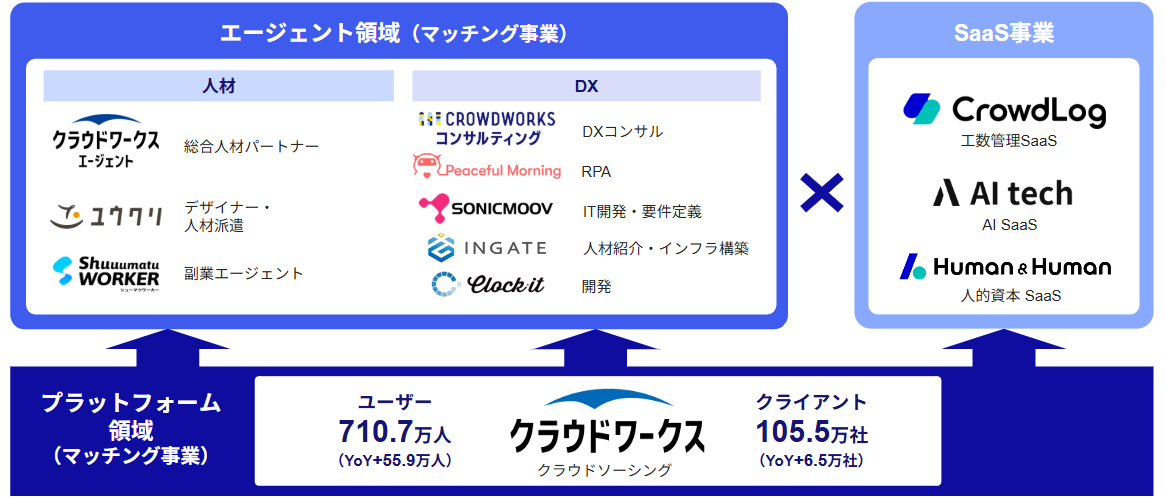Click the INGATE logo
The width and height of the screenshot is (1165, 498).
coord(487,248)
